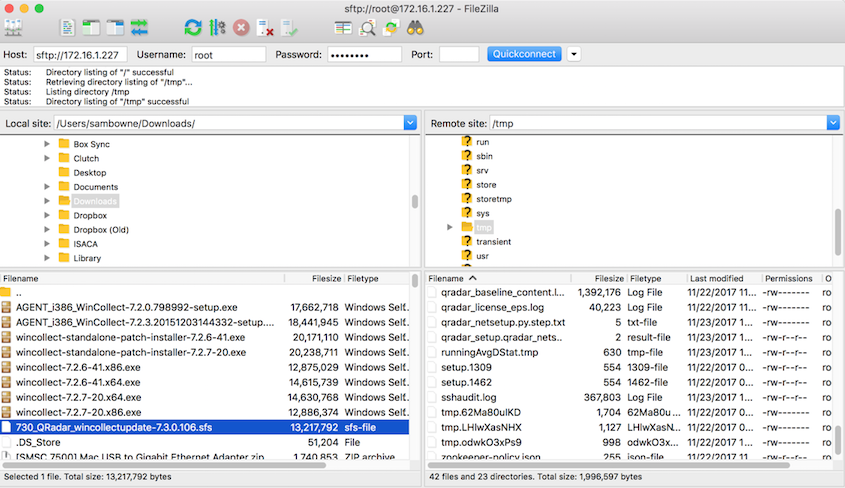Select wincollect-7.2.6-41.x86.exe in local list

205,367
